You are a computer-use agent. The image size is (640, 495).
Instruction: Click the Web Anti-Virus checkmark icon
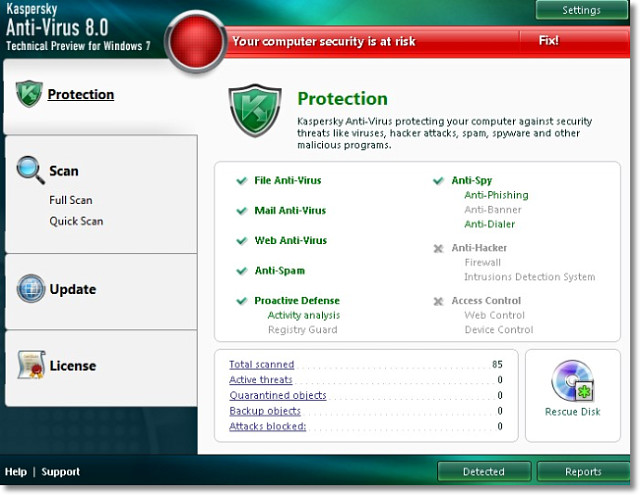[x=242, y=241]
